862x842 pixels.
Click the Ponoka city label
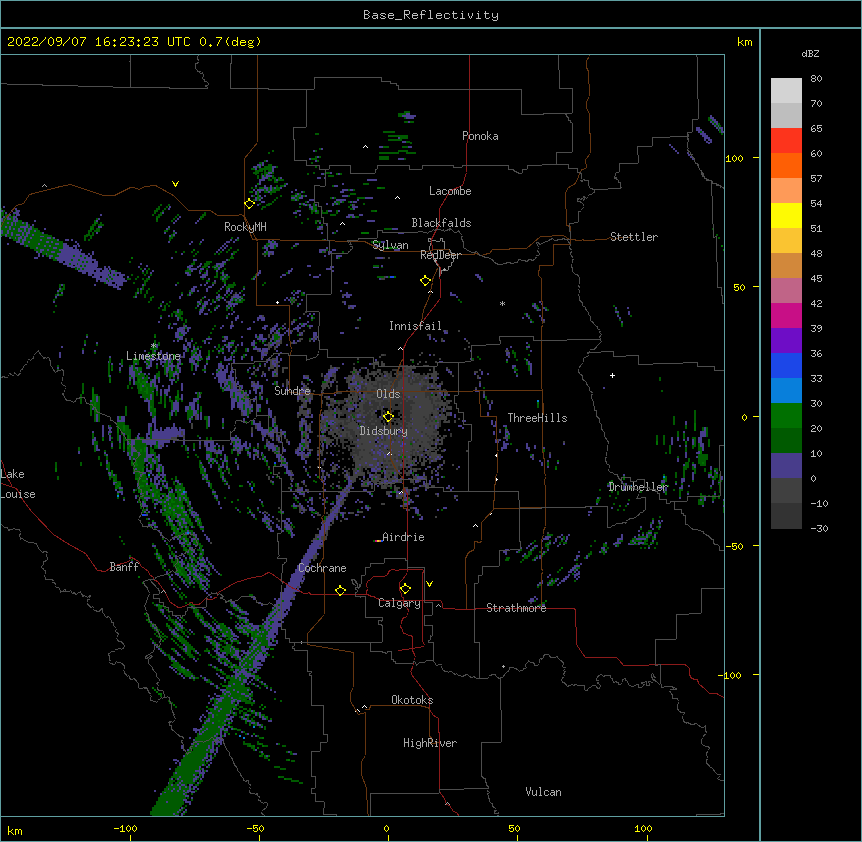(480, 136)
